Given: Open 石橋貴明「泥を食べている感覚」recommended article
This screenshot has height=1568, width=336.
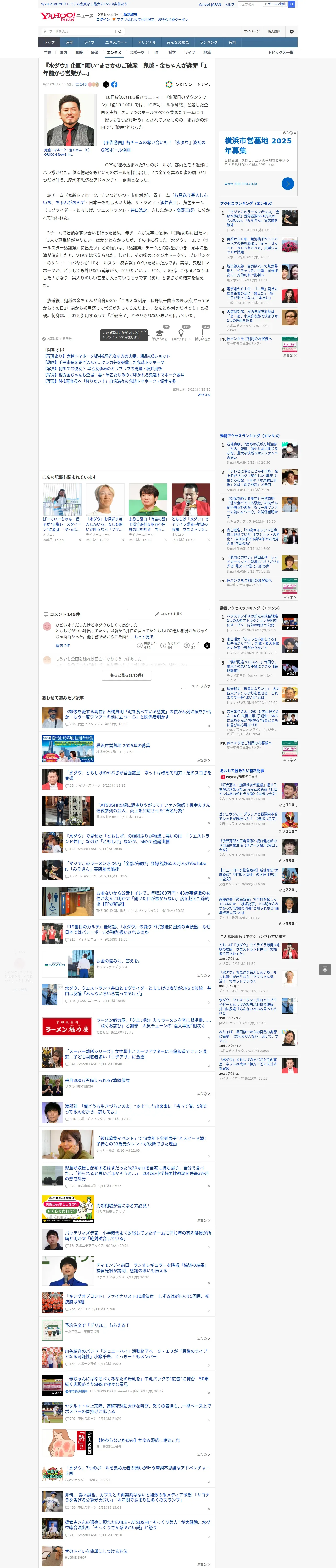Looking at the screenshot, I should [138, 714].
